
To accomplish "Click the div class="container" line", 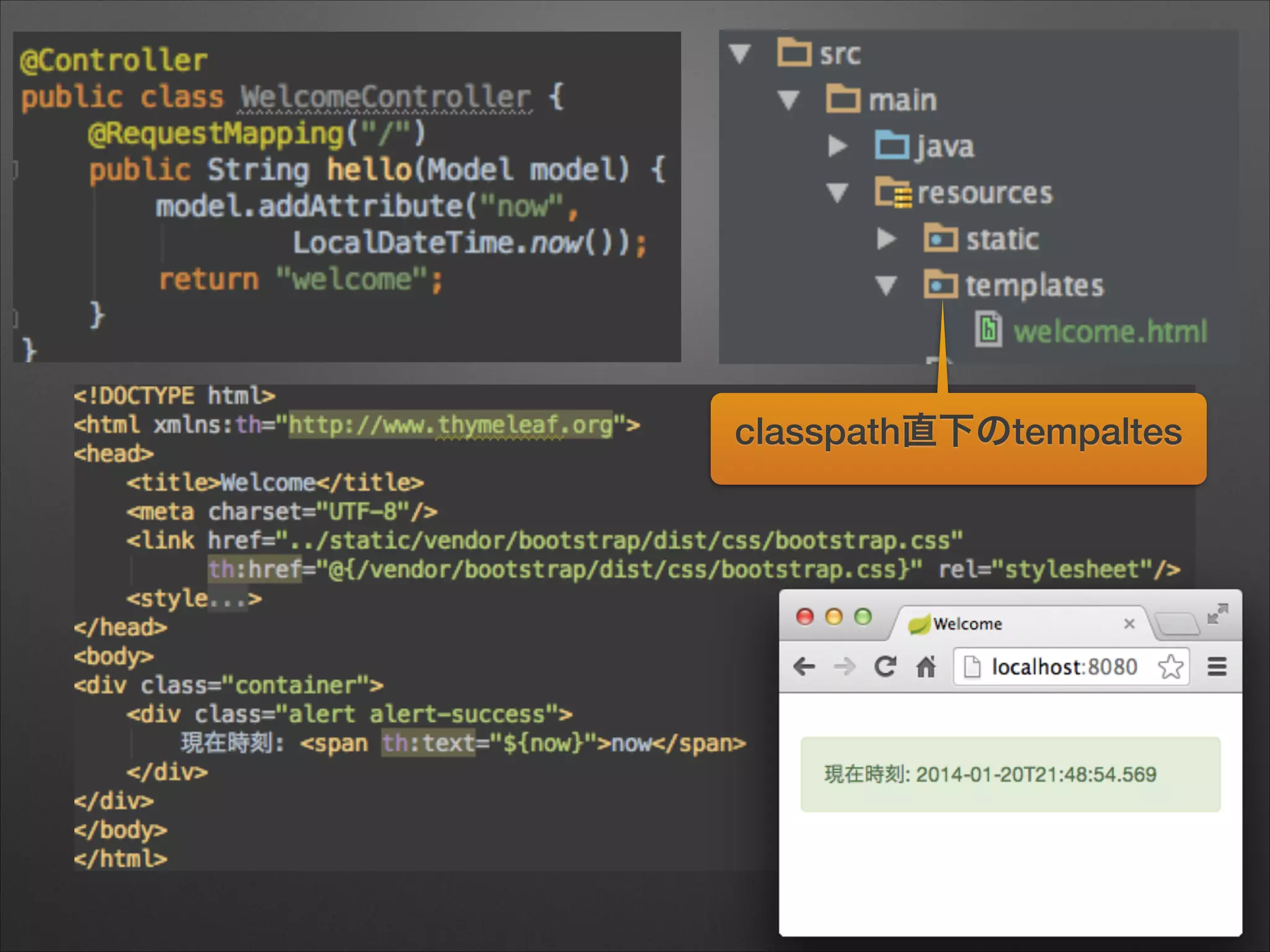I will coord(228,685).
